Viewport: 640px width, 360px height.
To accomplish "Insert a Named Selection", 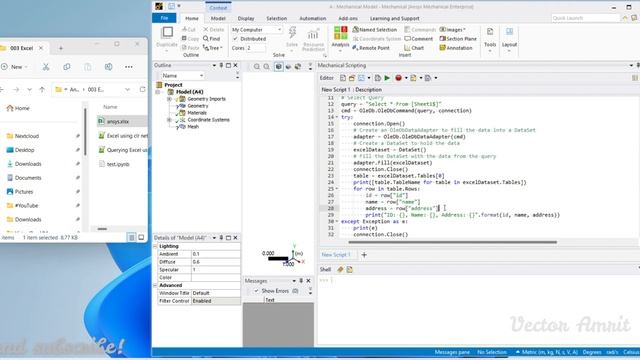I will [x=375, y=29].
